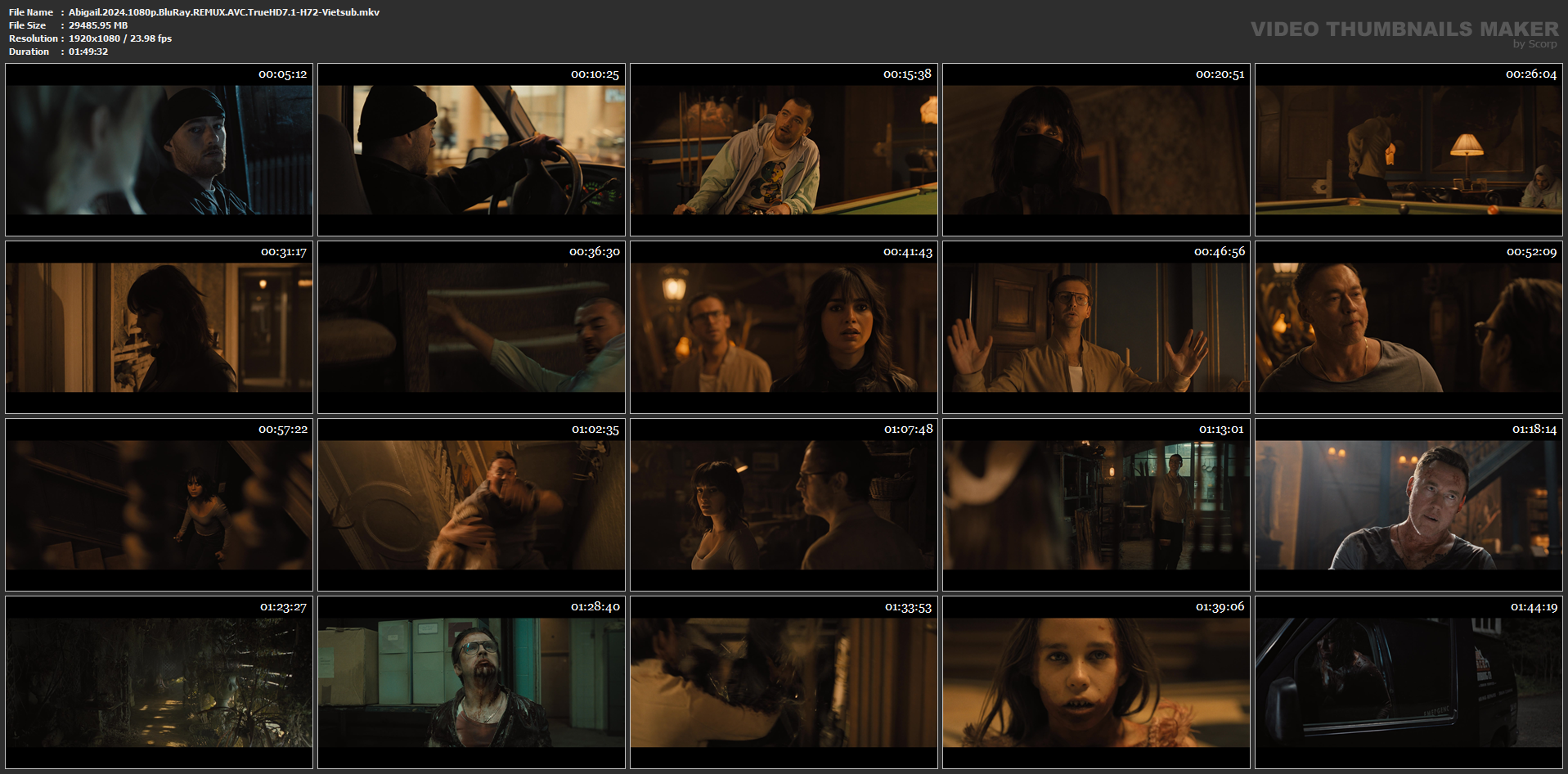
Task: Select the thumbnail at 00:10:25
Action: point(472,150)
